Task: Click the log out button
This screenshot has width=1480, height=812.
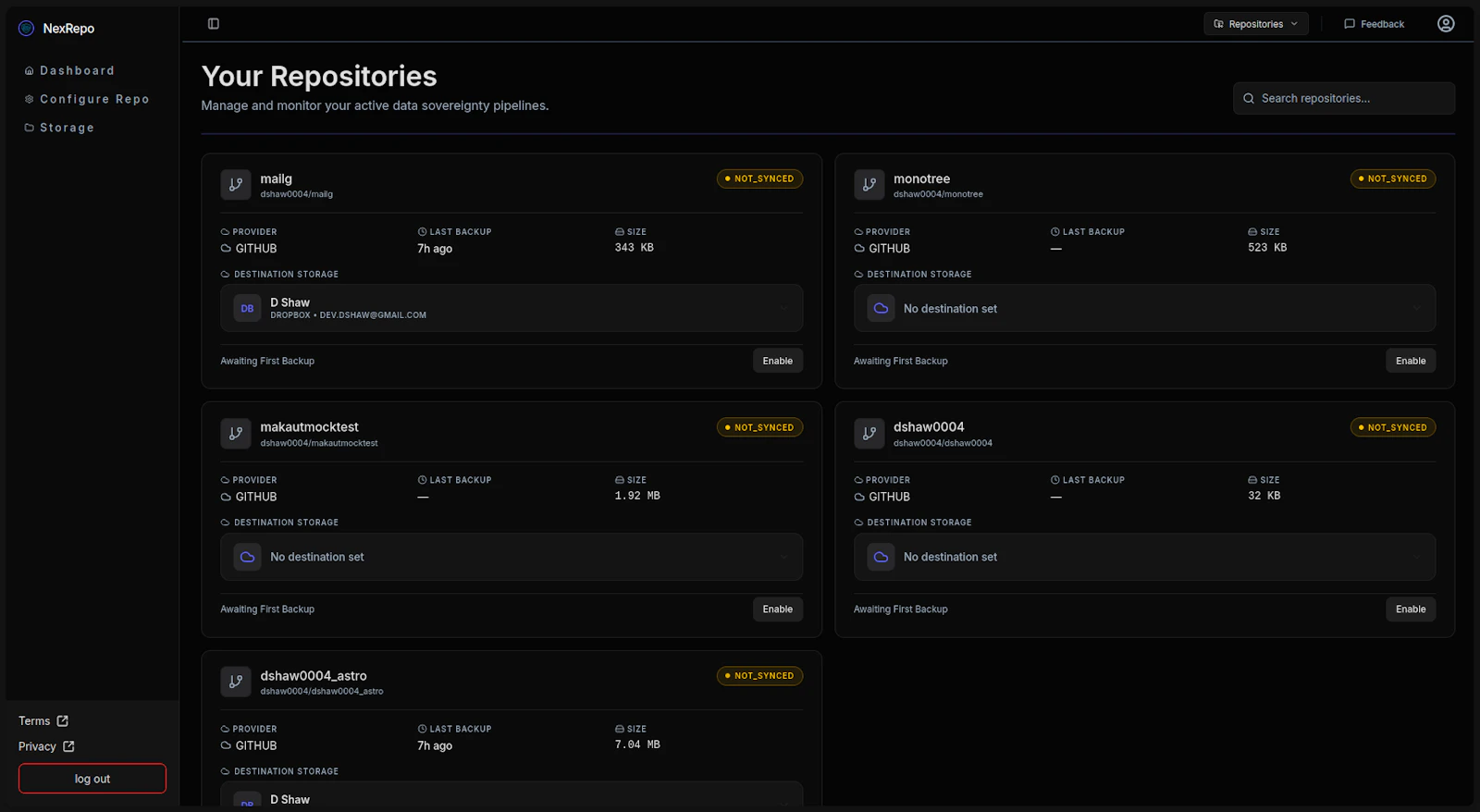Action: (92, 779)
